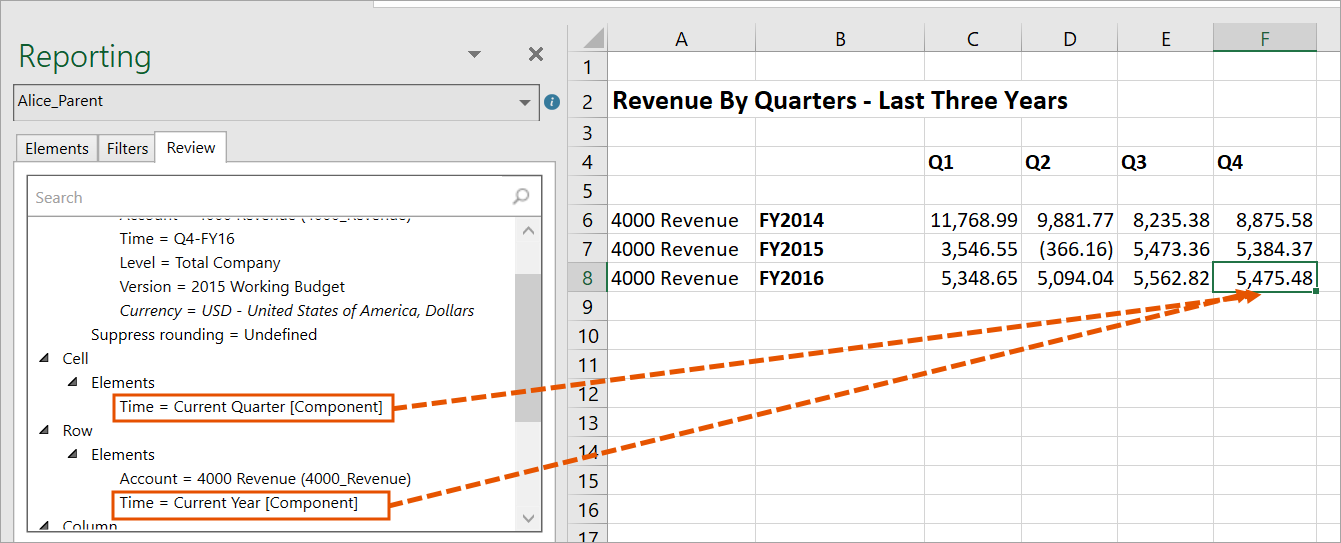Select column B header

point(840,39)
